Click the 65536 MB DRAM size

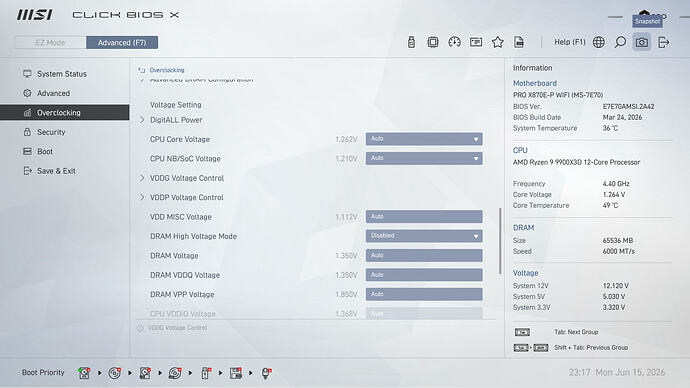618,241
